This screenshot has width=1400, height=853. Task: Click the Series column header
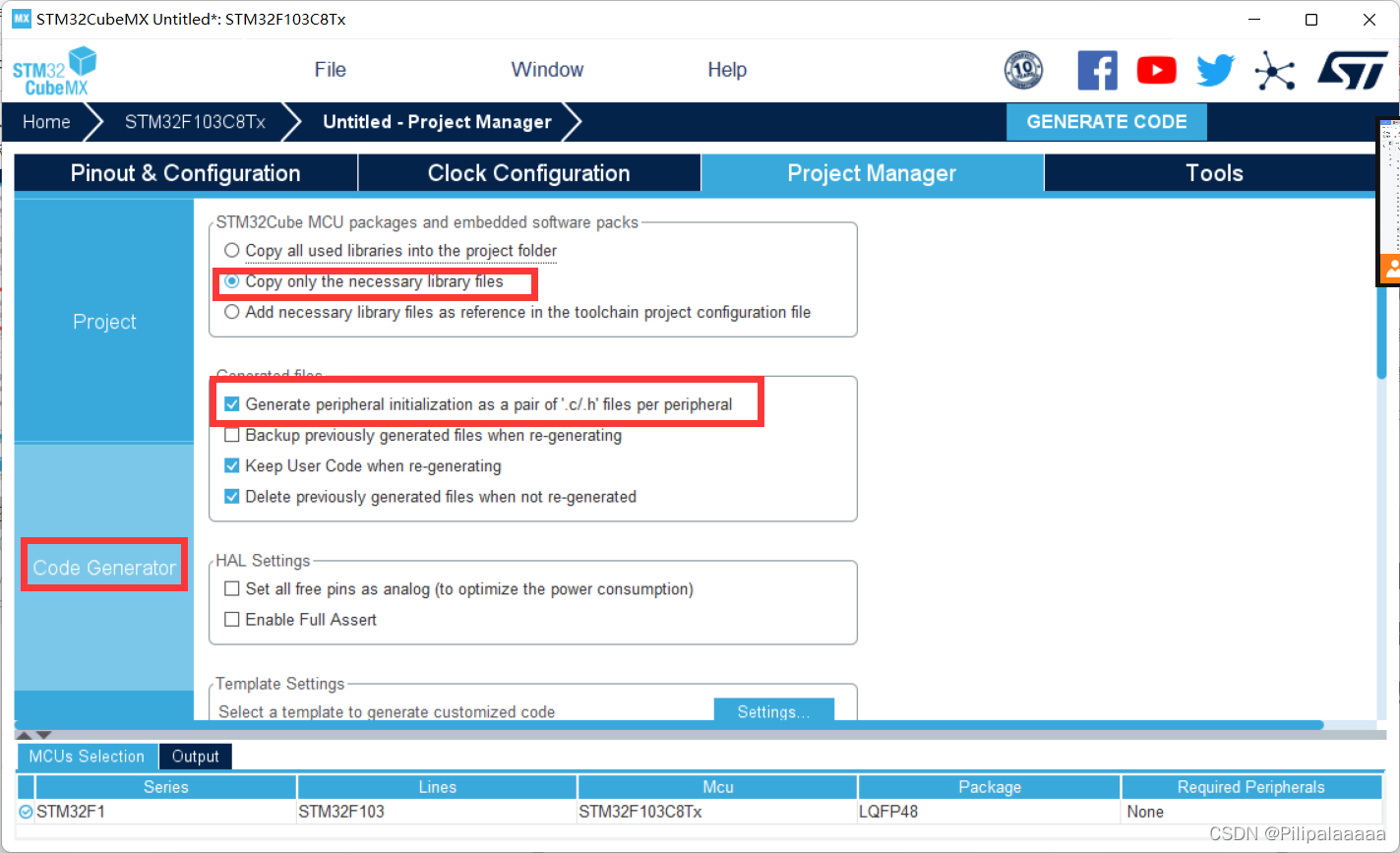point(166,787)
